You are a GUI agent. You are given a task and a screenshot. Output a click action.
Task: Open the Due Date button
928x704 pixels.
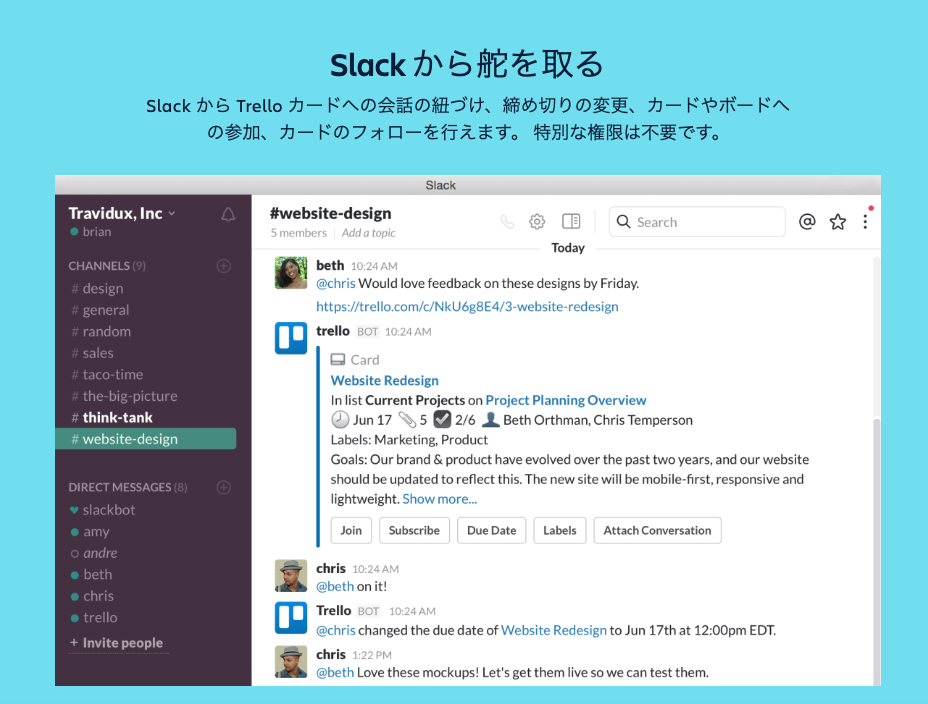(491, 531)
